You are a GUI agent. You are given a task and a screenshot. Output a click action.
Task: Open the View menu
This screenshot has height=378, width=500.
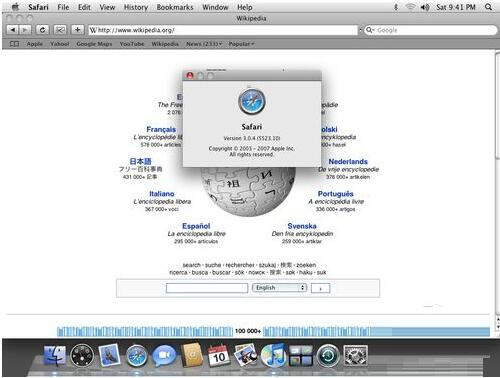tap(107, 7)
